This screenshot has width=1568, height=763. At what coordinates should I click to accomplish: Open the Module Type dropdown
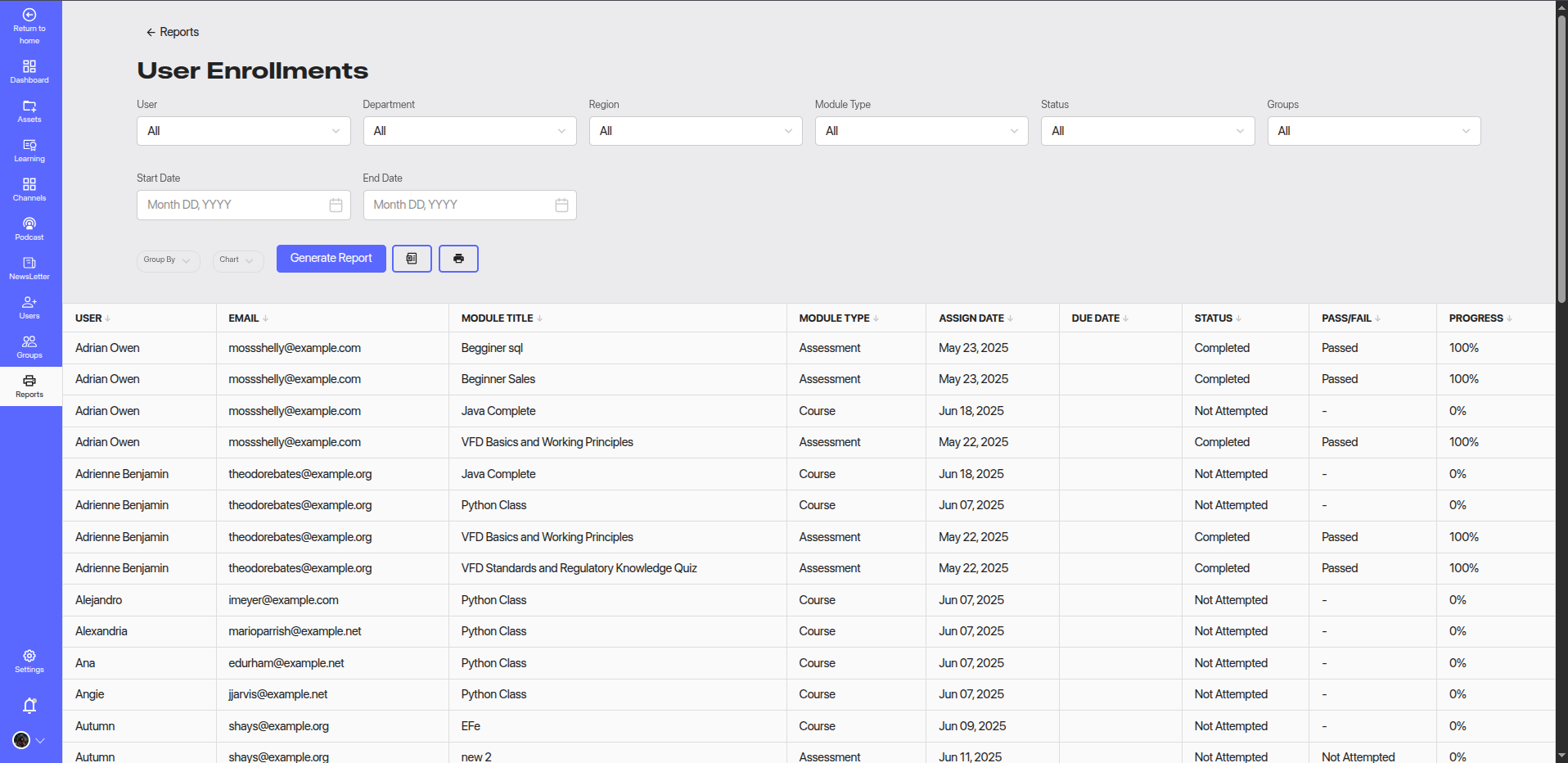tap(921, 131)
